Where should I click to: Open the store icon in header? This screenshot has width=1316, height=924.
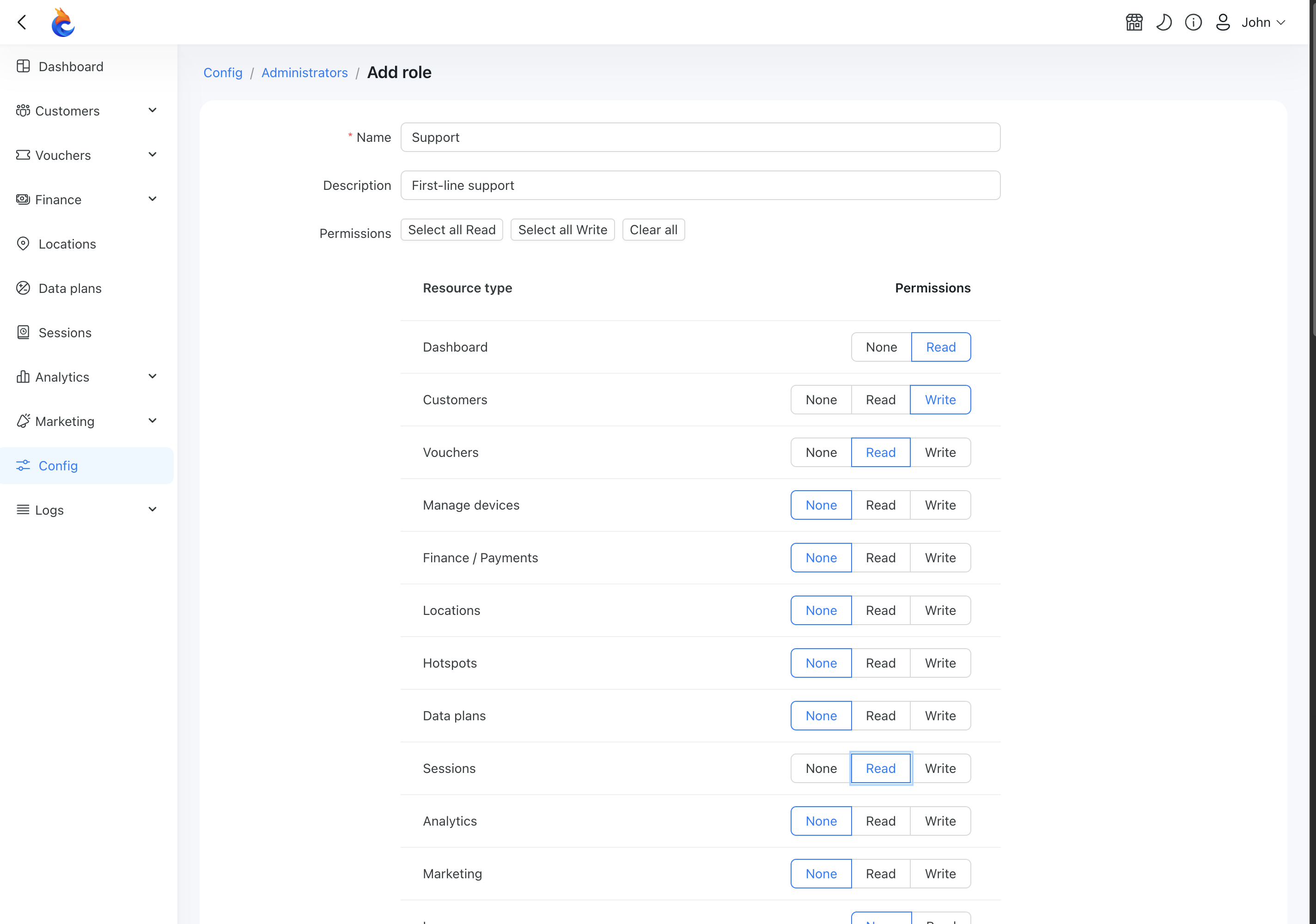point(1134,22)
